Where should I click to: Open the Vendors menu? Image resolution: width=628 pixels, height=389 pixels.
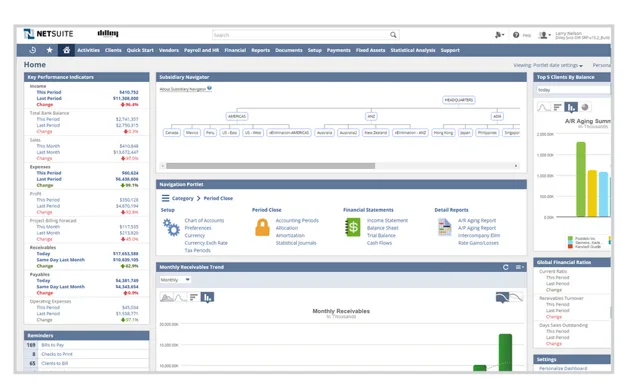pyautogui.click(x=169, y=50)
